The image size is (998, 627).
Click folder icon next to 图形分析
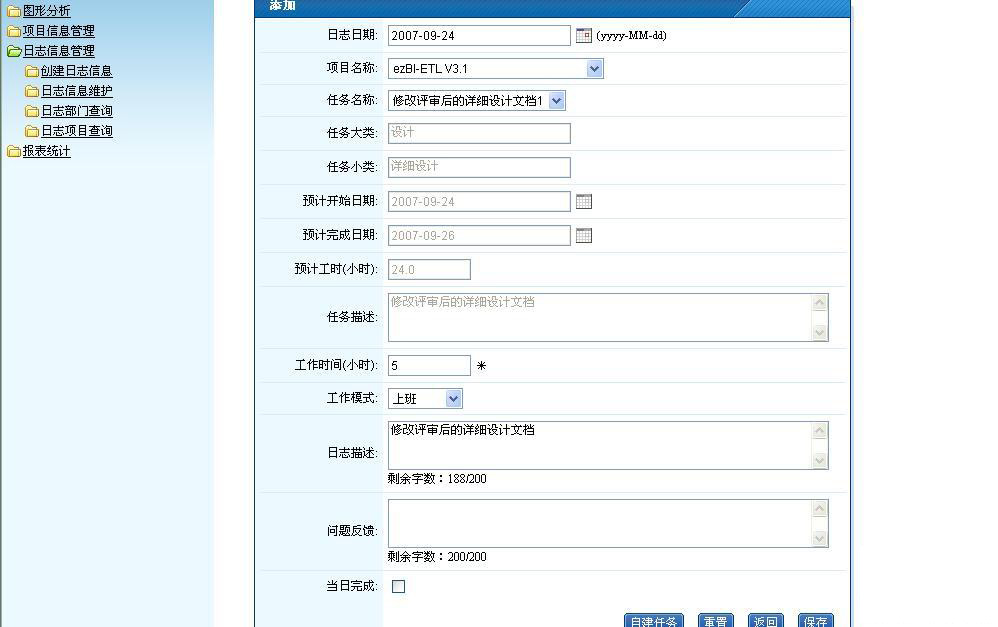coord(14,11)
